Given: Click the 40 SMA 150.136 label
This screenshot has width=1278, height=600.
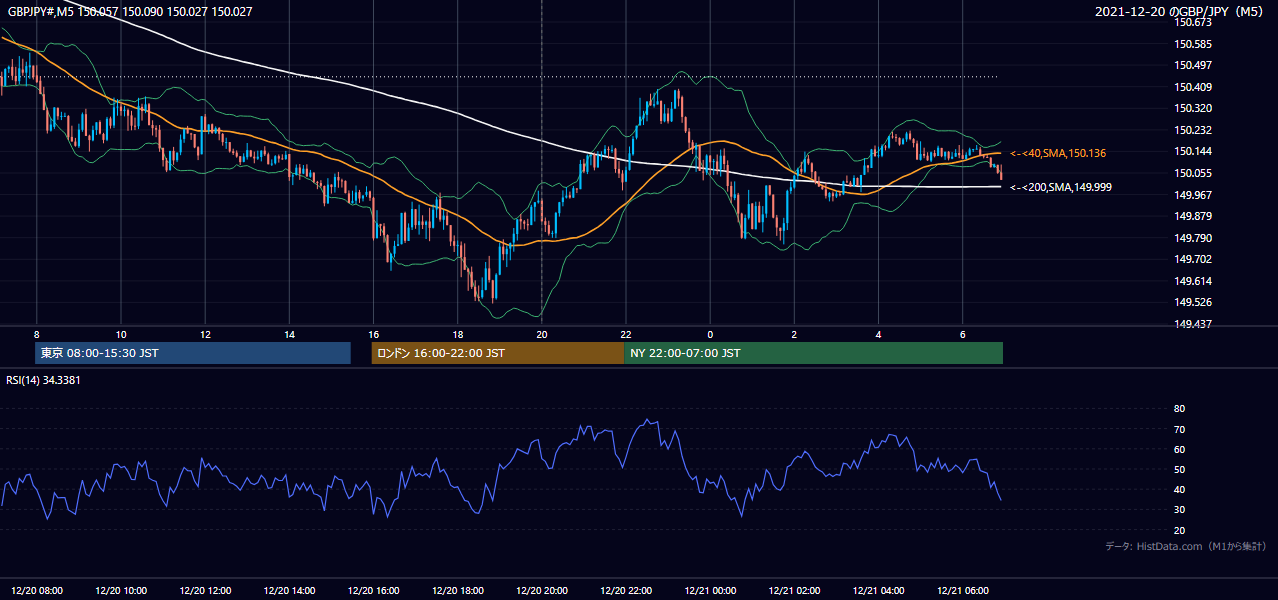Looking at the screenshot, I should point(1058,153).
